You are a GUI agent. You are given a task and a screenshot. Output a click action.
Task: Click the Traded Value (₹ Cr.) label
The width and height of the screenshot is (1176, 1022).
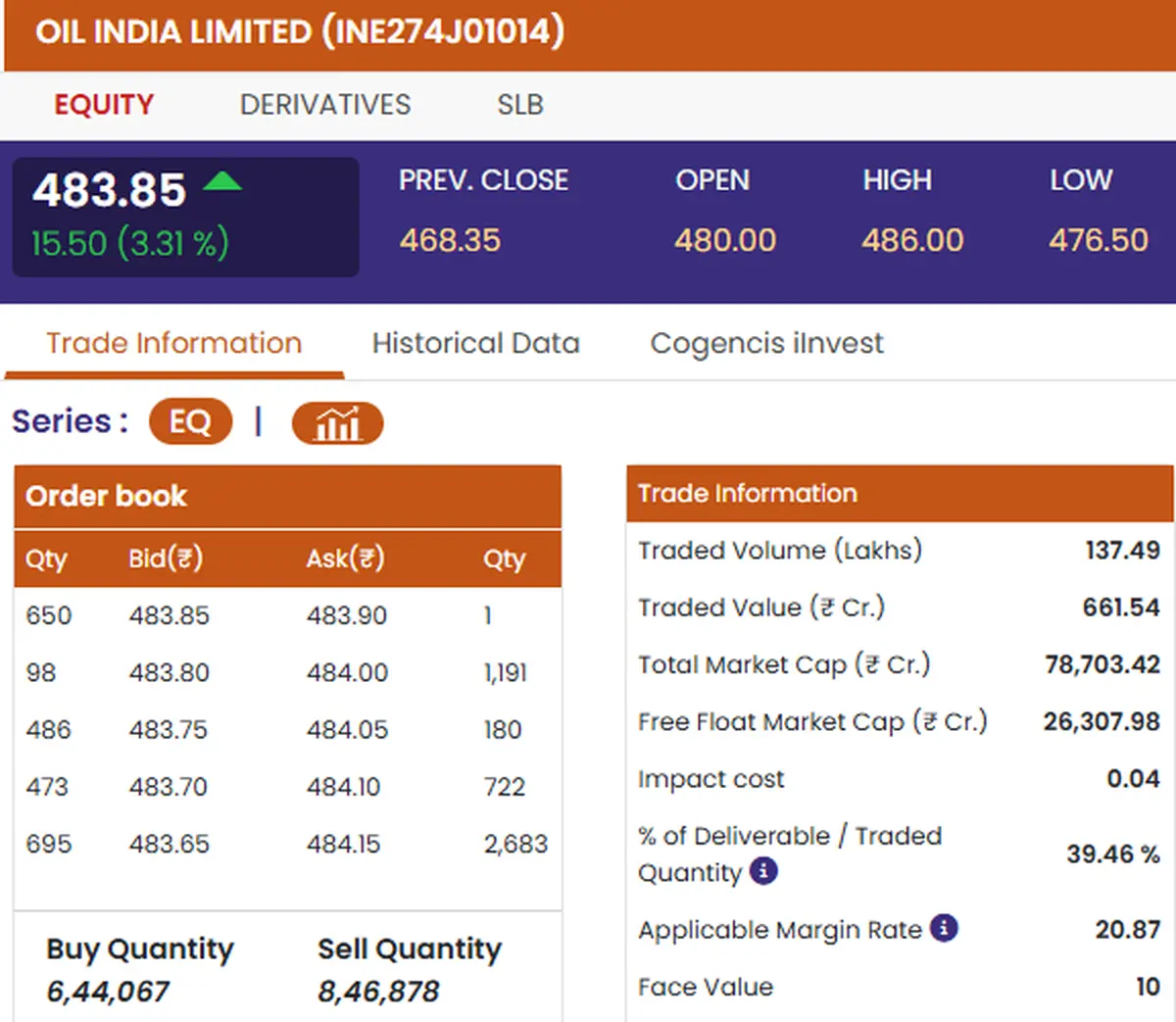point(761,608)
